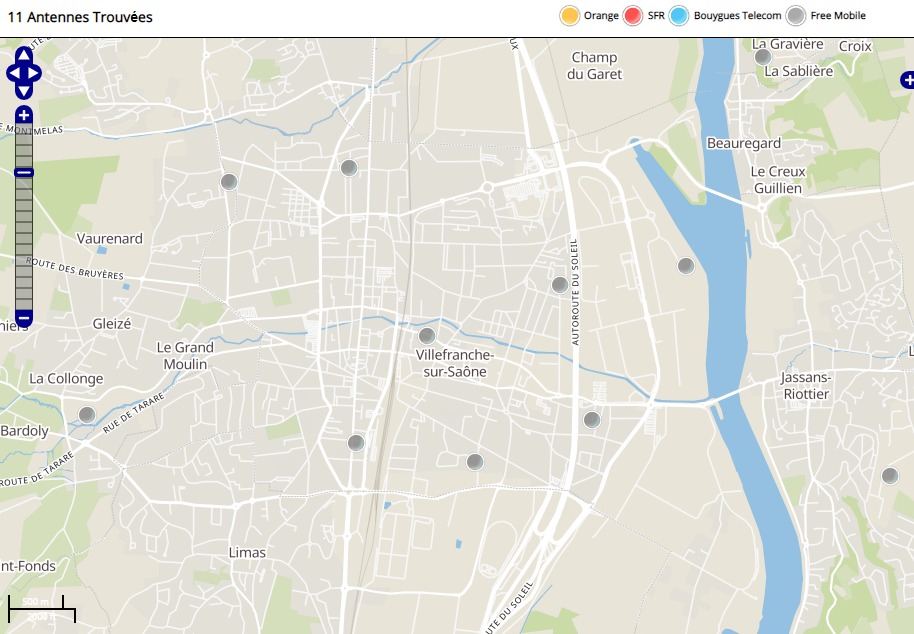
Task: Toggle the Orange operator filter circle
Action: pyautogui.click(x=570, y=16)
